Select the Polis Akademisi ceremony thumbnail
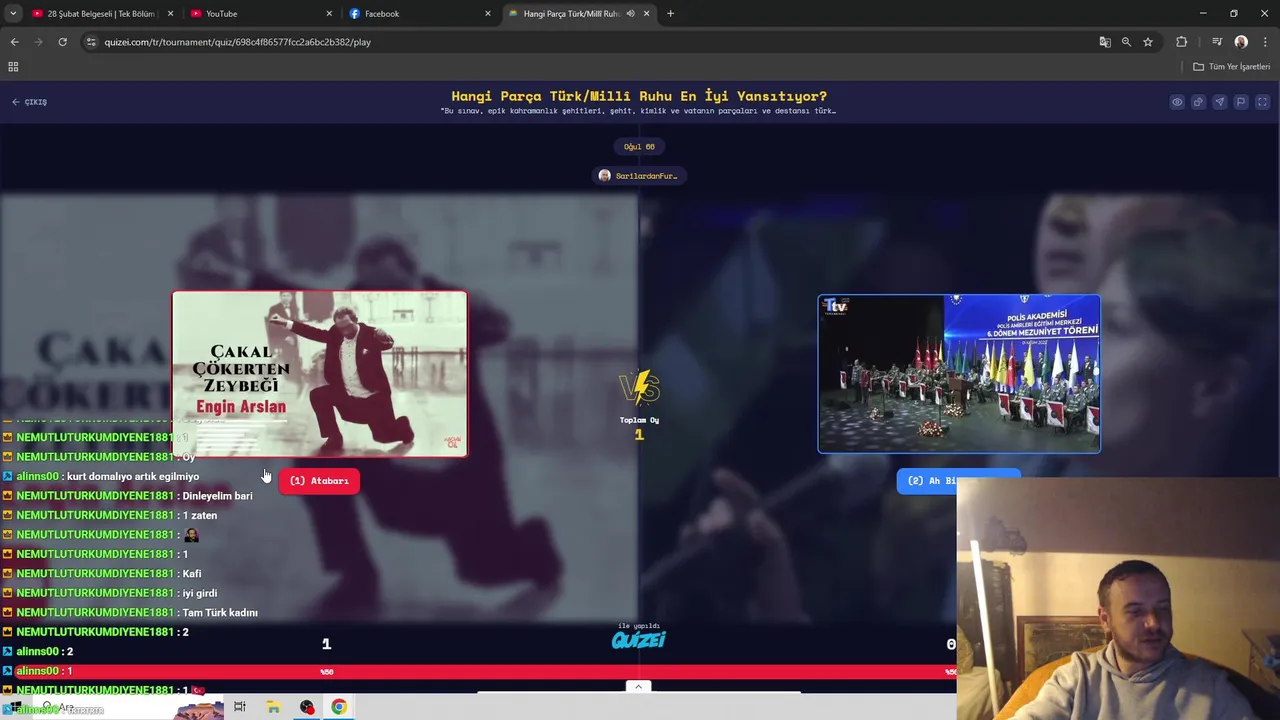Viewport: 1280px width, 720px height. 959,374
